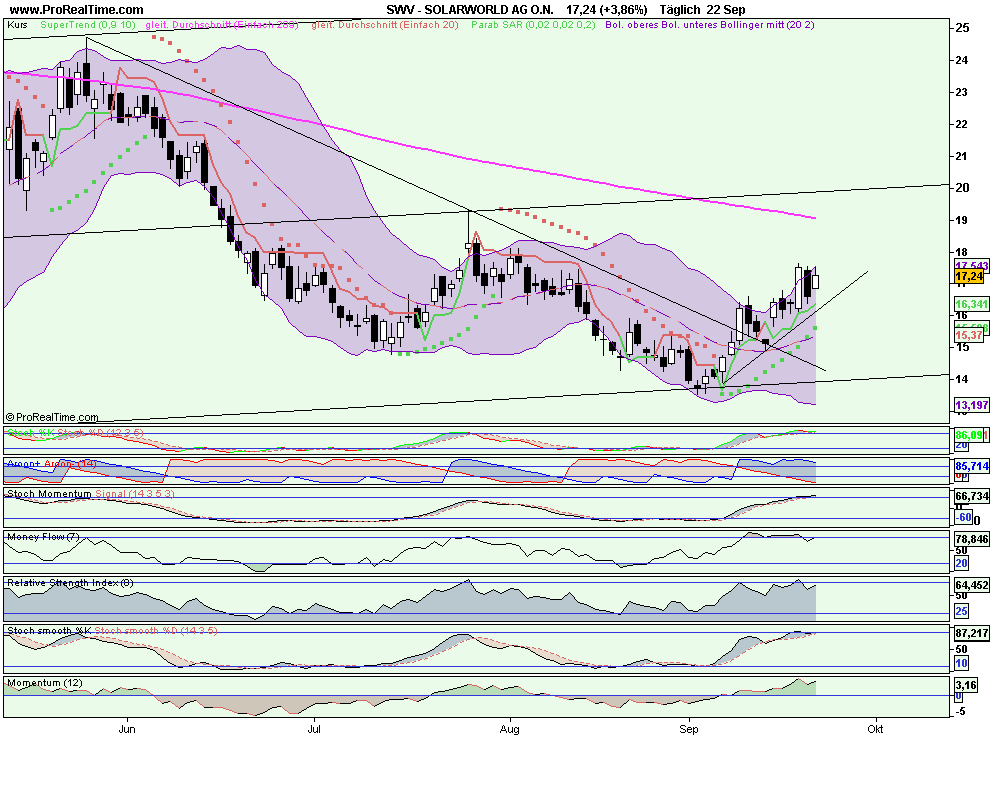This screenshot has height=800, width=1000.
Task: Click the 25 level tag in the RSI panel
Action: (x=961, y=611)
